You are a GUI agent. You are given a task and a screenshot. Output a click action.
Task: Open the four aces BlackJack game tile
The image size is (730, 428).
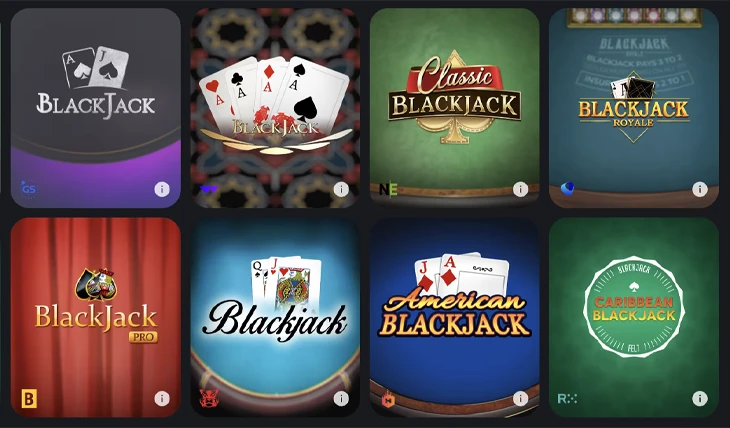(x=275, y=108)
